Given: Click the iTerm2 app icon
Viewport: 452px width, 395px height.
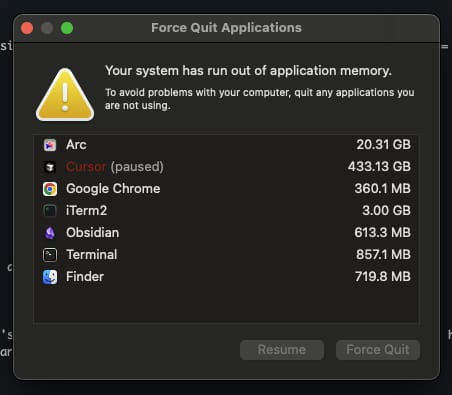Looking at the screenshot, I should tap(50, 211).
